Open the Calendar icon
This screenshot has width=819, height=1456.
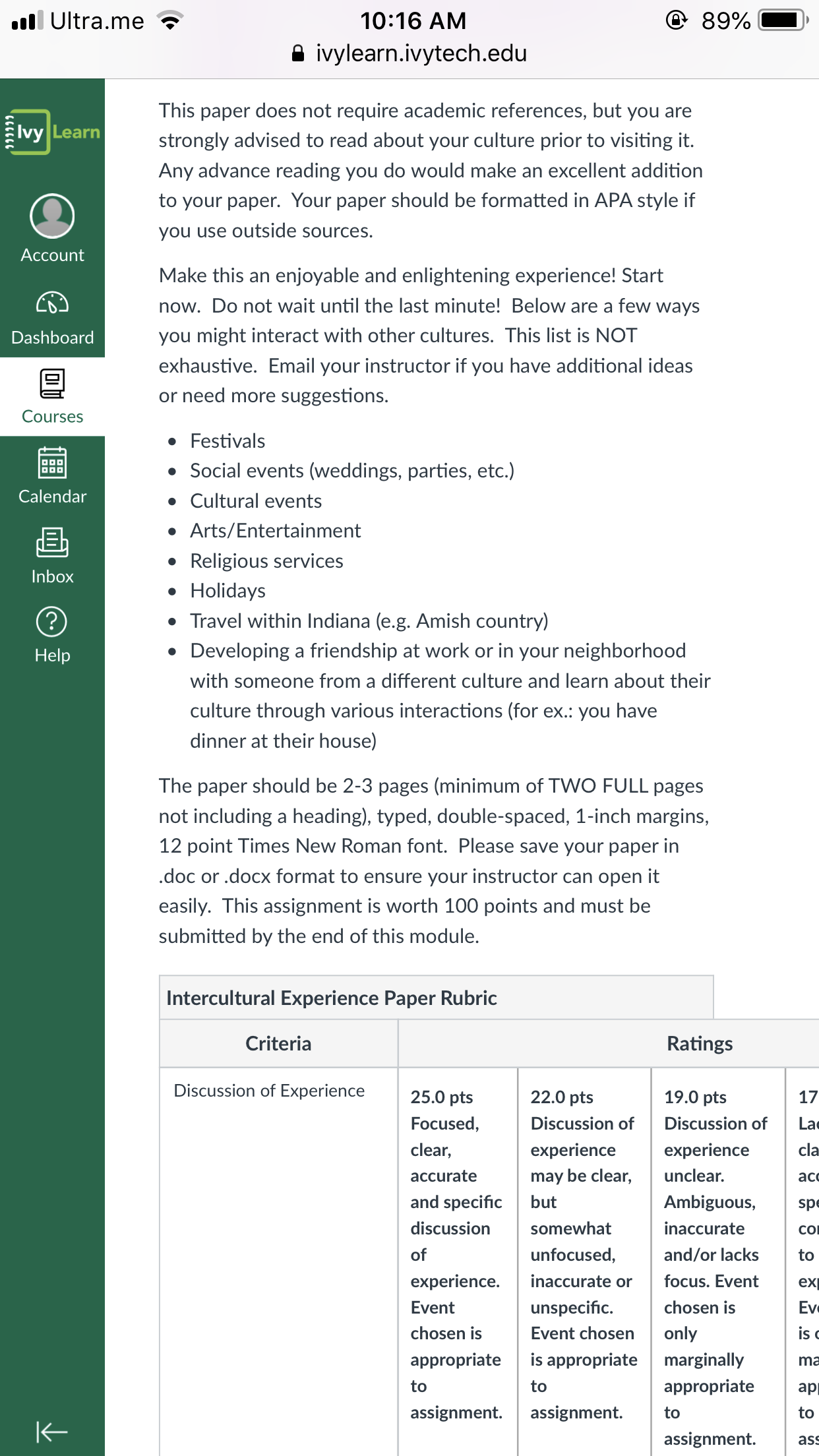pos(52,463)
